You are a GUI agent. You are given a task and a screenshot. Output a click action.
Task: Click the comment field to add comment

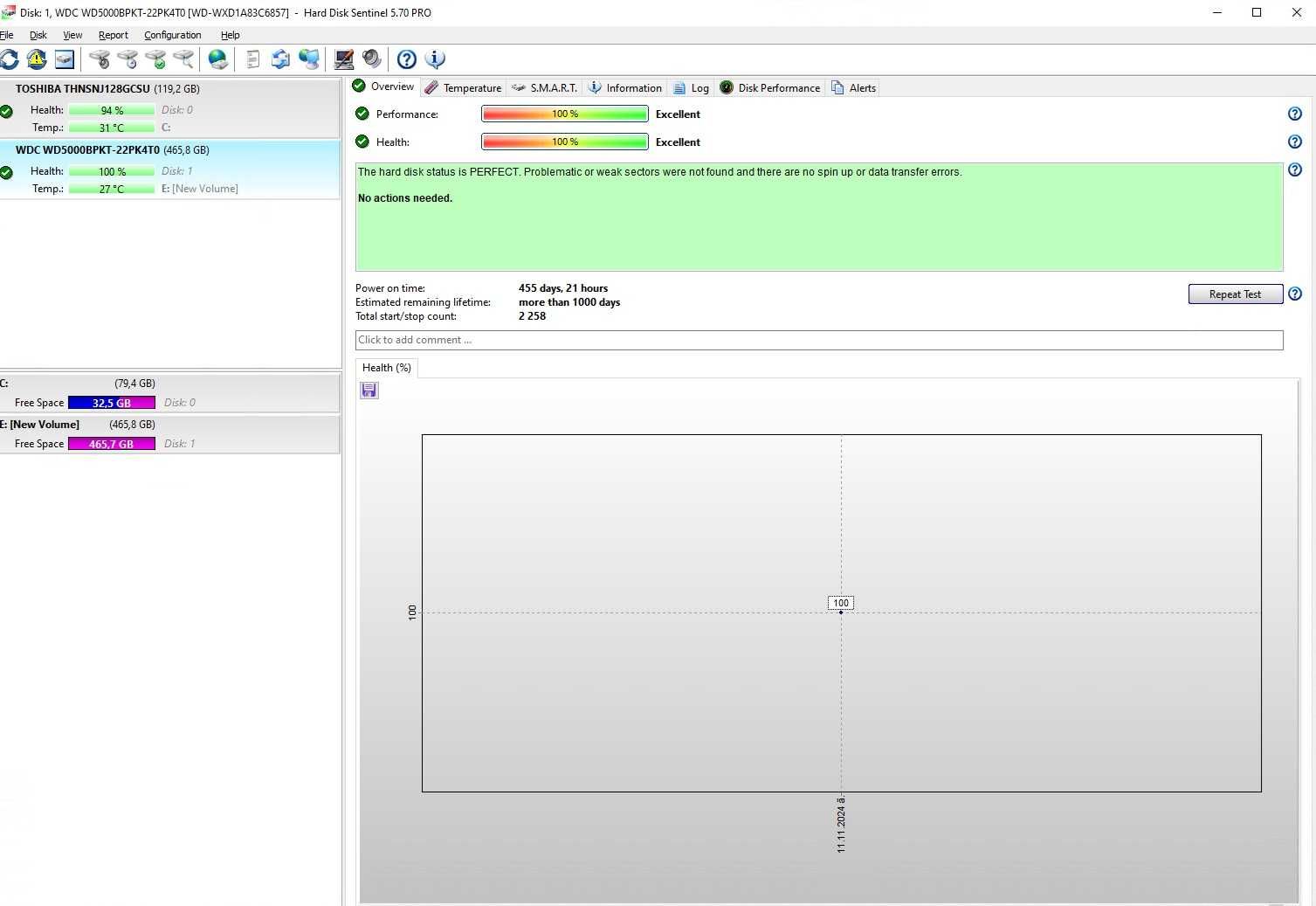point(819,340)
